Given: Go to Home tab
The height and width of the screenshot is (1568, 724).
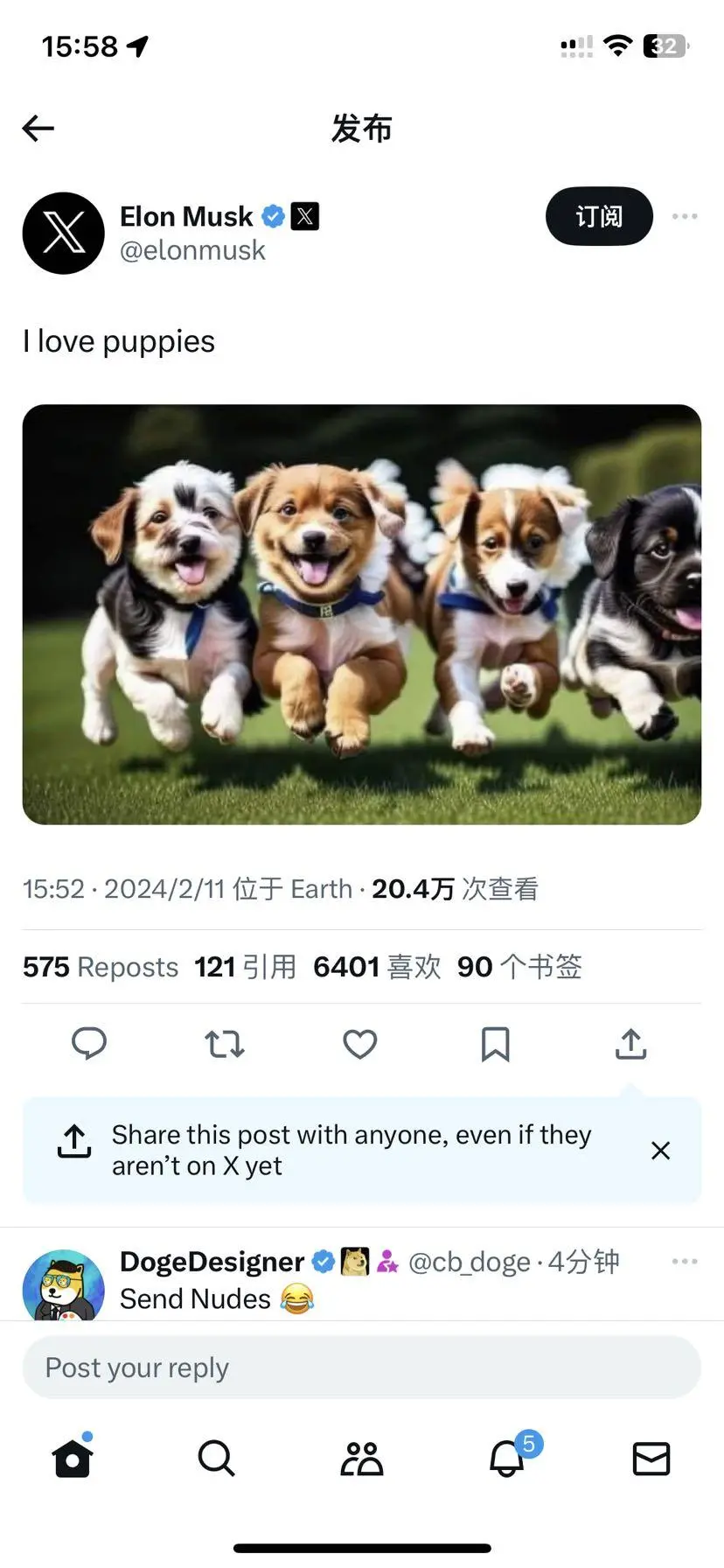Looking at the screenshot, I should click(73, 1458).
